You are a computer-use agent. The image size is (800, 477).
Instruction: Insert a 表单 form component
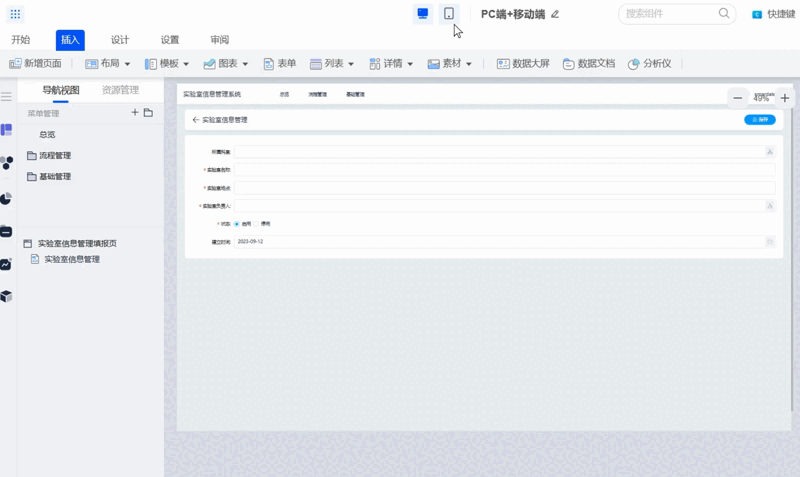pos(280,64)
